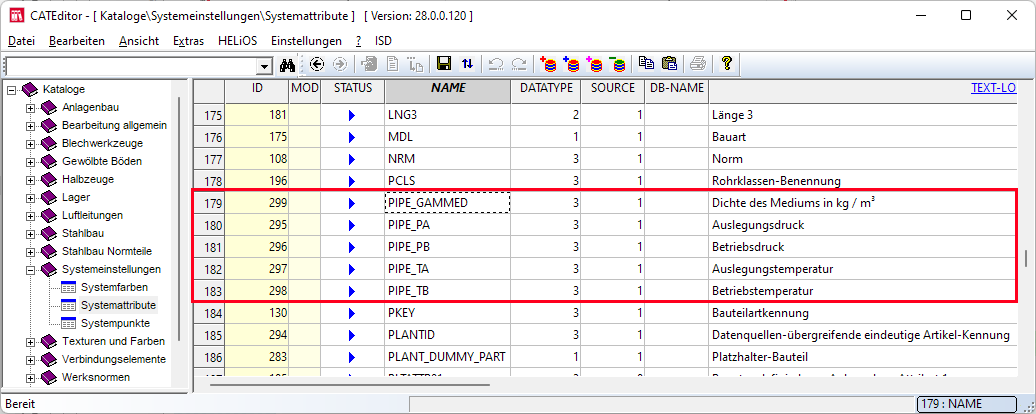Viewport: 1036px width, 414px height.
Task: Click the binoculars search icon
Action: [287, 64]
